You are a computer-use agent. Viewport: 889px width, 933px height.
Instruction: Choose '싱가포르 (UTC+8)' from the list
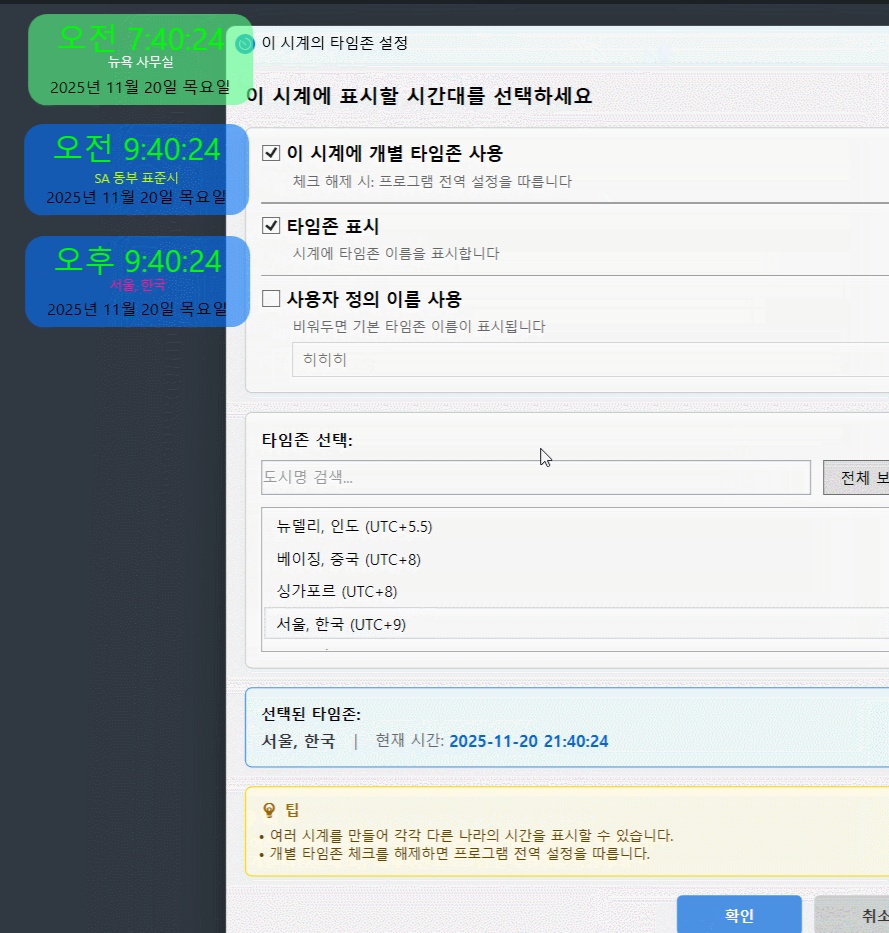point(337,592)
